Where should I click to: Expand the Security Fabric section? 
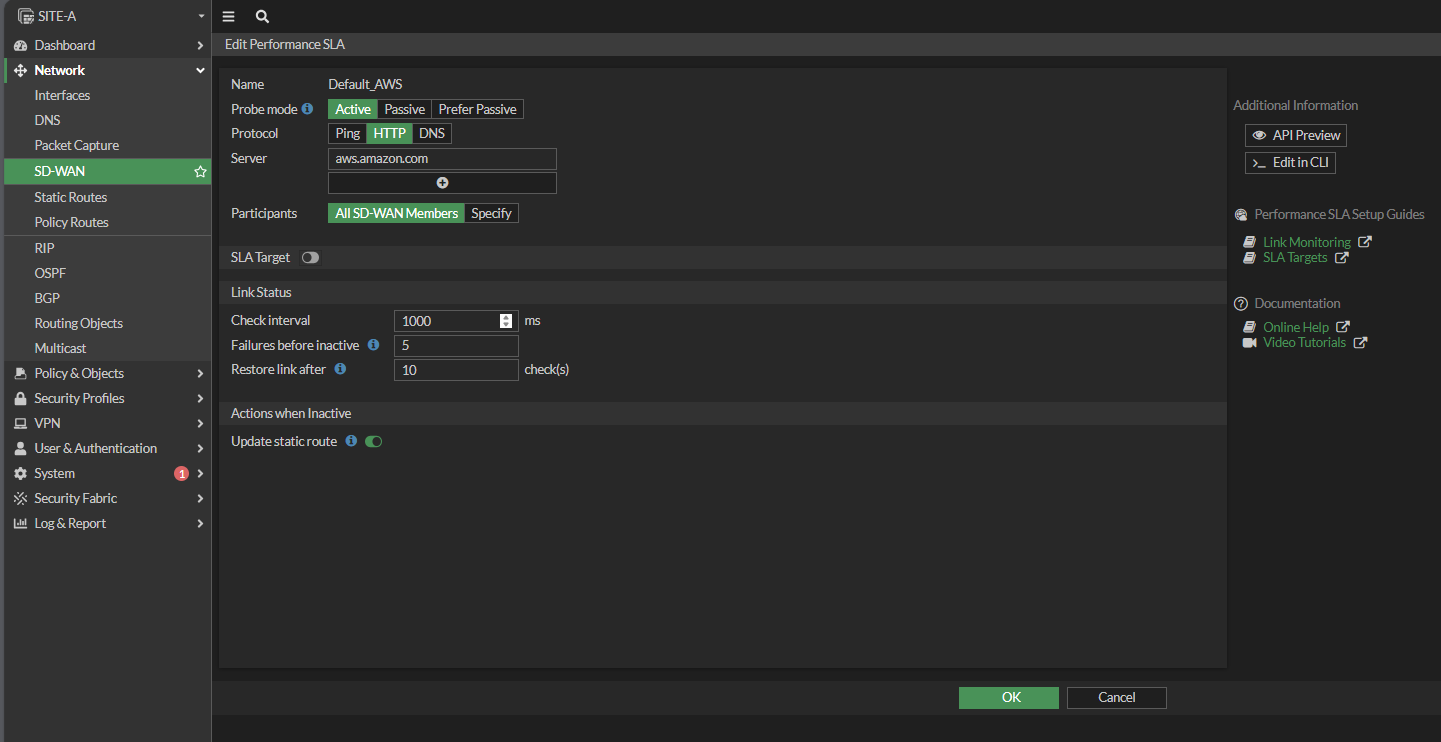coord(106,498)
